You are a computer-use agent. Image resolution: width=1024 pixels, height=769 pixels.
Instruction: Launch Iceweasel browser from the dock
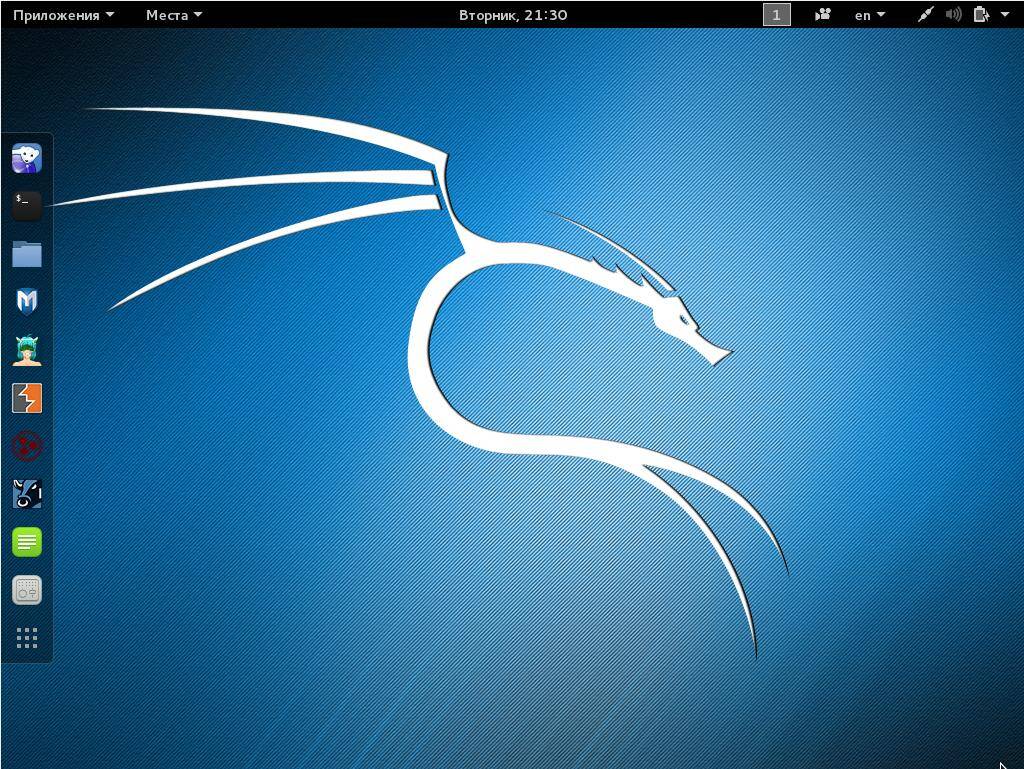(27, 158)
